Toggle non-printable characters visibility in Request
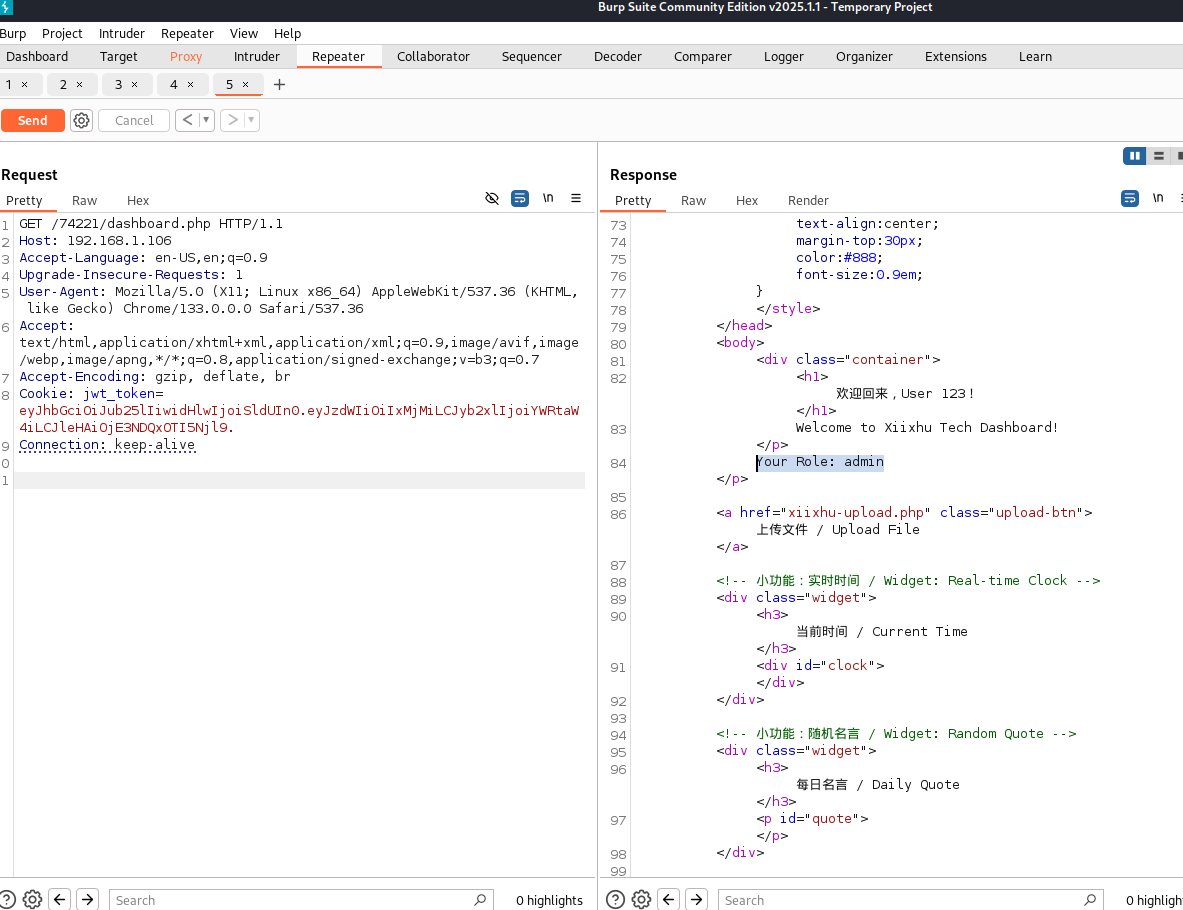 coord(492,198)
